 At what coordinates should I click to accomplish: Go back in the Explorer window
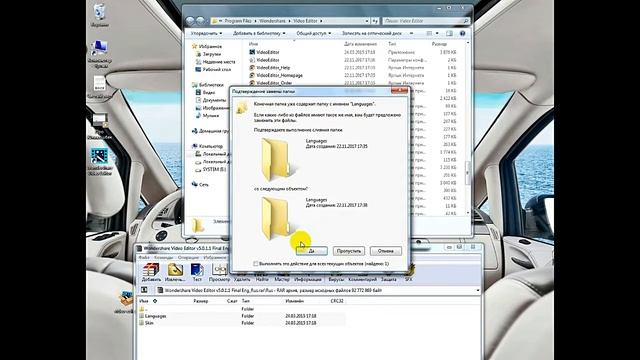190,20
